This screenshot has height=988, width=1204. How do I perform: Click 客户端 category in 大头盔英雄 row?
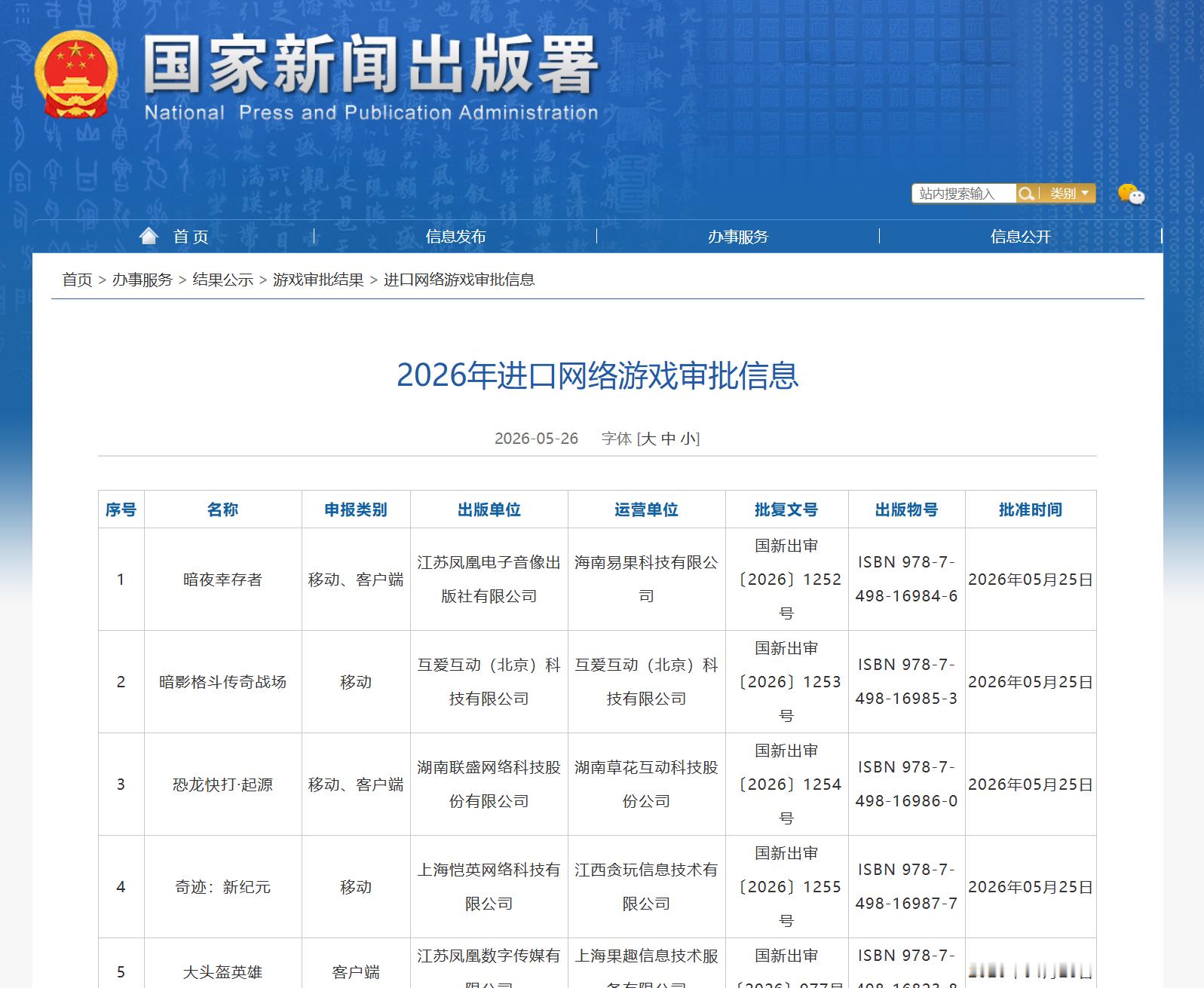point(356,972)
